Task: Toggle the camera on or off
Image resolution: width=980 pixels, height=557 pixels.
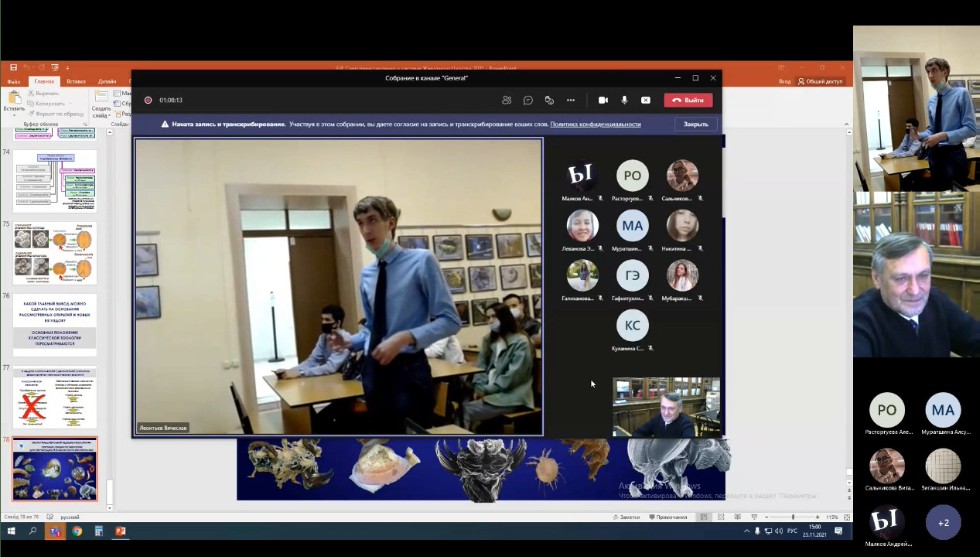Action: tap(603, 100)
